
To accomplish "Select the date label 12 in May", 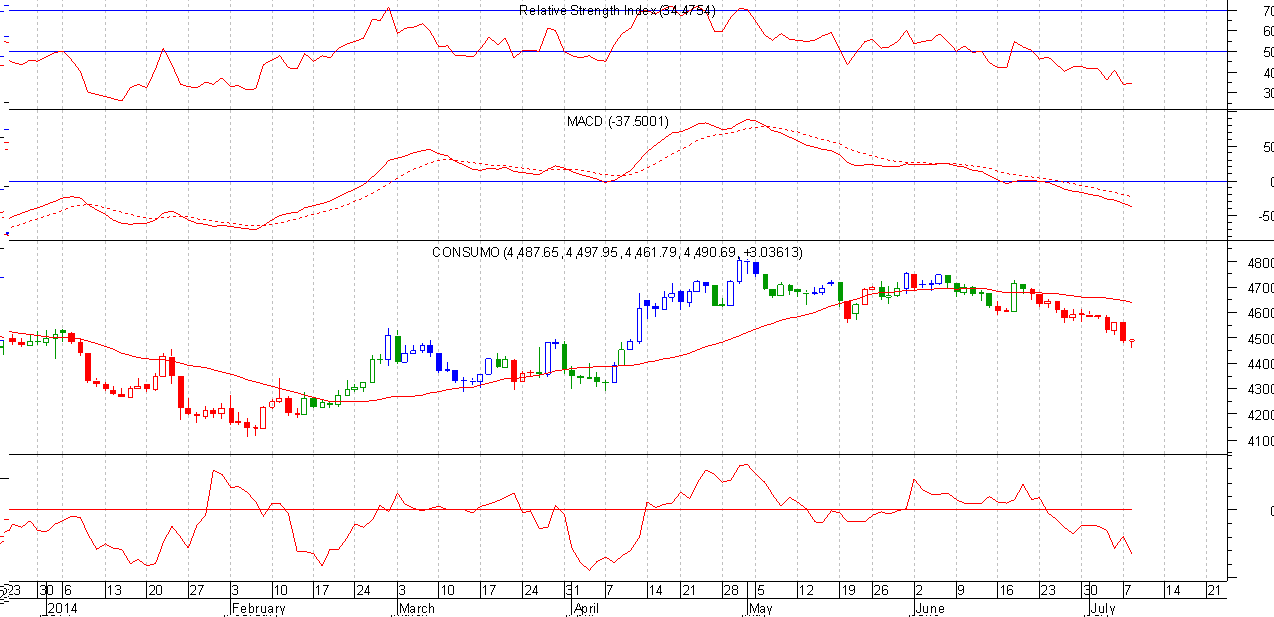I will [x=806, y=590].
